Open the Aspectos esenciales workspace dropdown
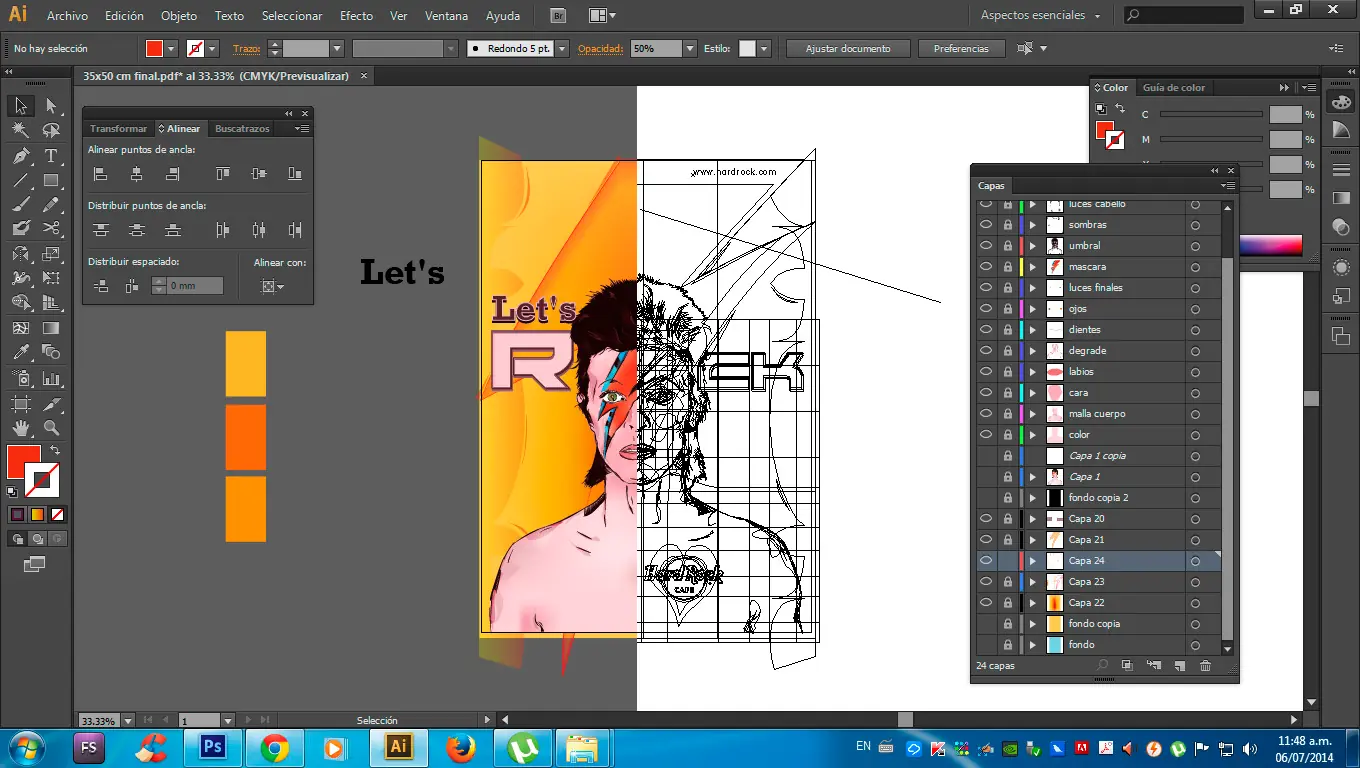Viewport: 1360px width, 768px height. point(1041,16)
